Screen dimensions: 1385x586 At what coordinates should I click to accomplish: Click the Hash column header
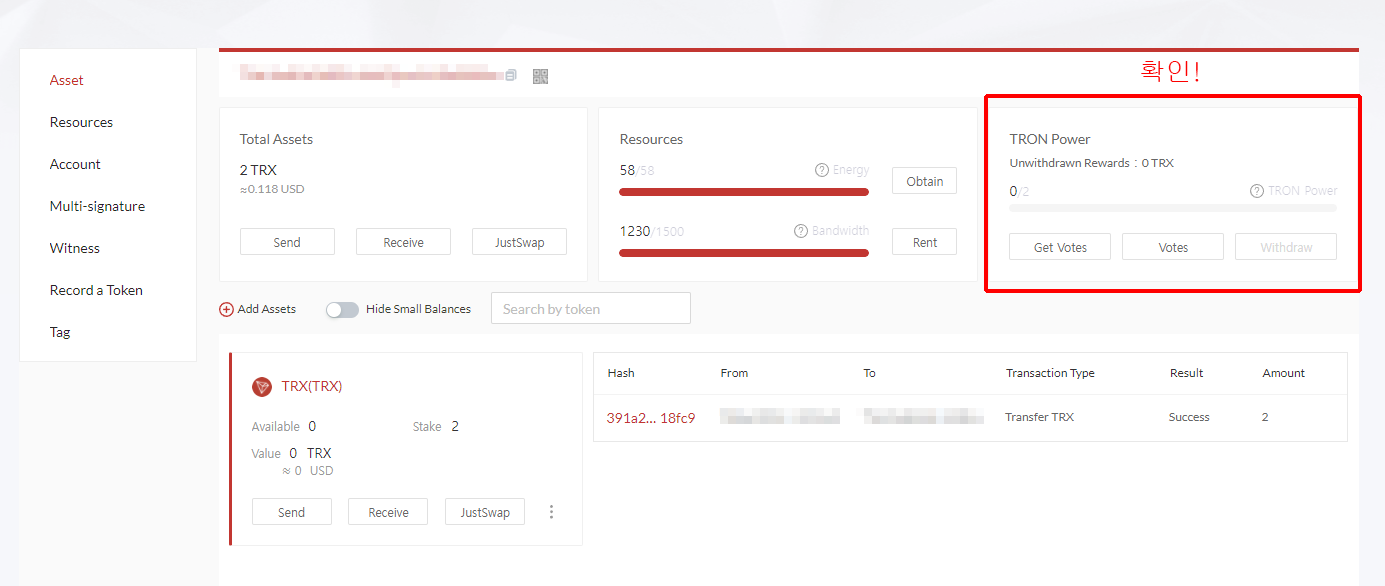tap(621, 373)
